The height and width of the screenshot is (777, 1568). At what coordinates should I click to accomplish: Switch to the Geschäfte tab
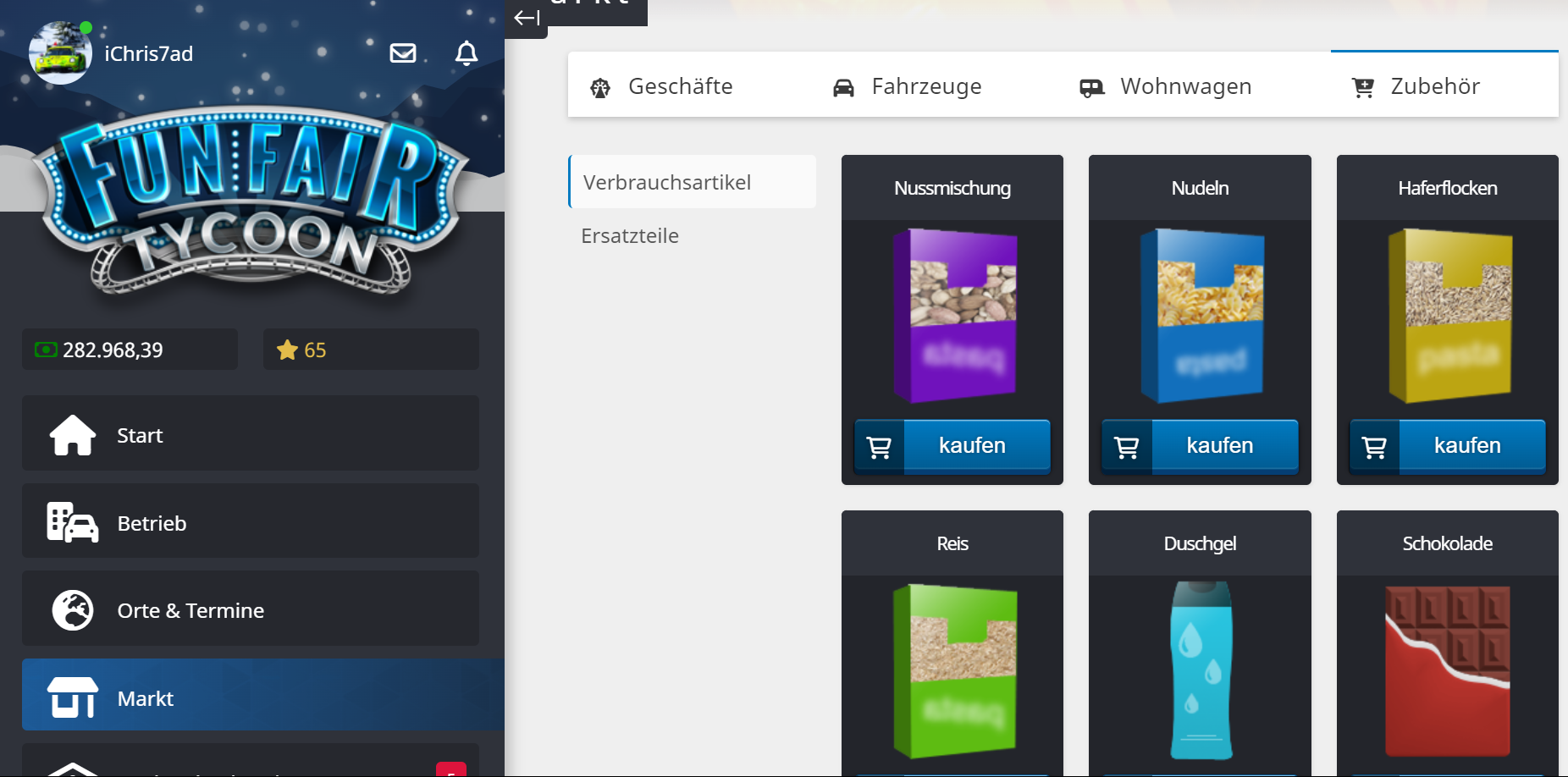tap(661, 86)
